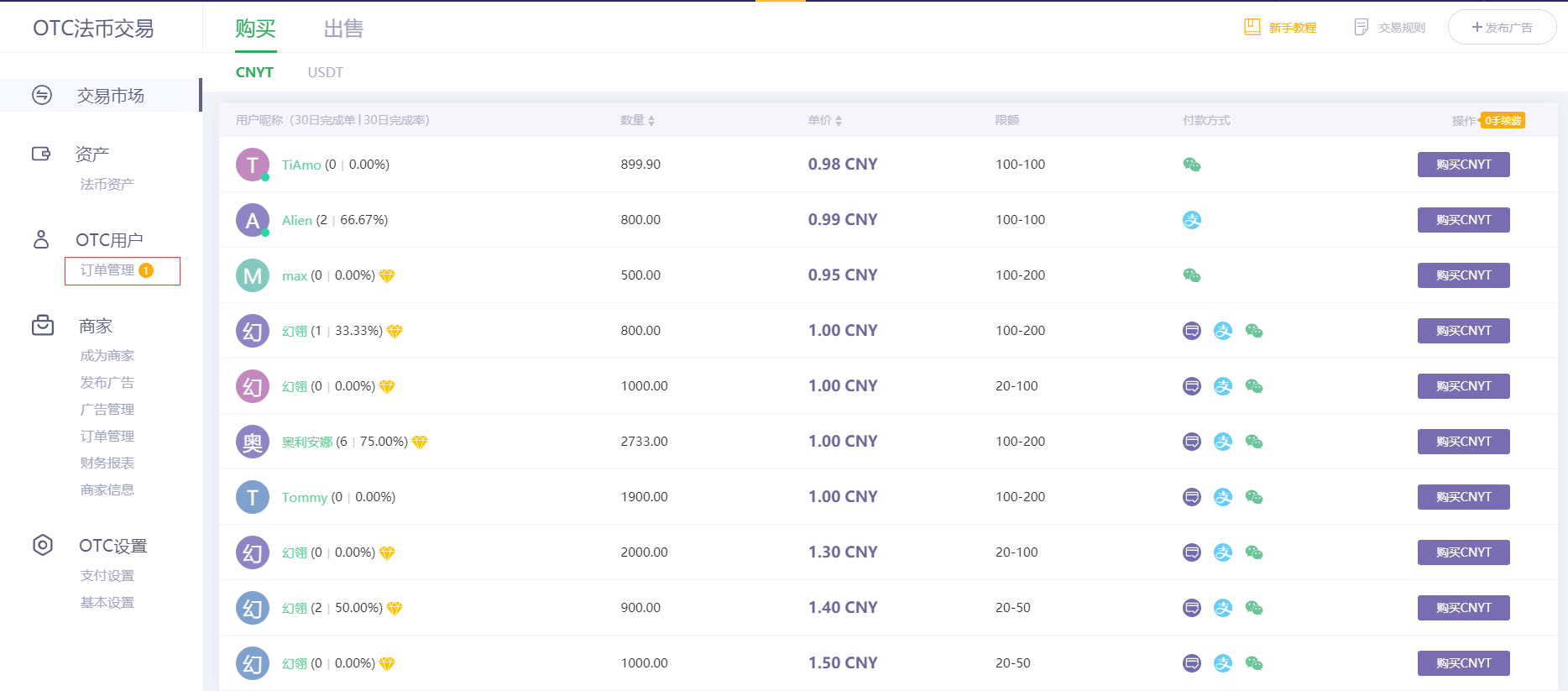Image resolution: width=1568 pixels, height=691 pixels.
Task: Open 商家信息 in sidebar
Action: click(107, 489)
